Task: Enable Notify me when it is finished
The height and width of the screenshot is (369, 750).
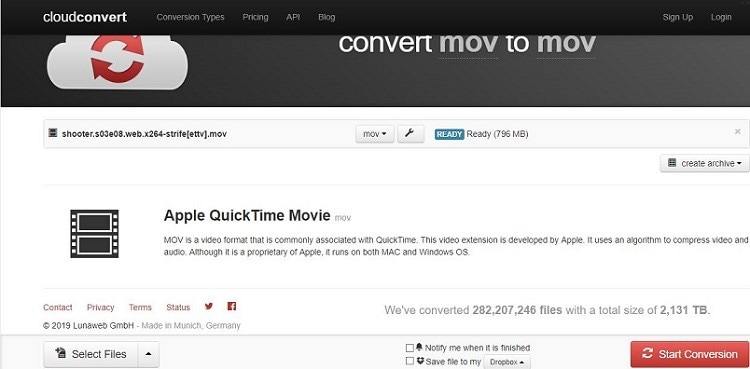Action: [x=409, y=348]
